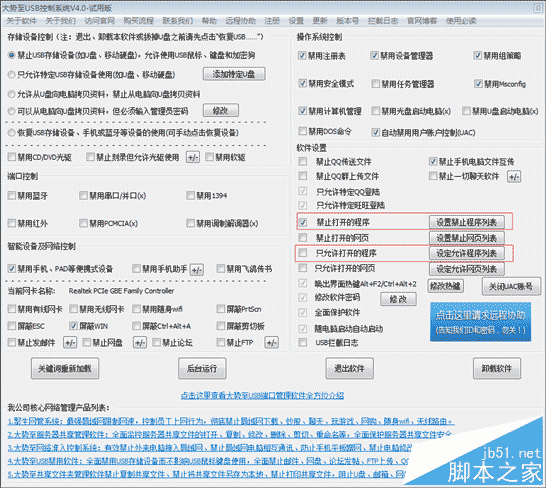Select 允许从U盘向电脑拷贝资料 radio option

pyautogui.click(x=11, y=94)
